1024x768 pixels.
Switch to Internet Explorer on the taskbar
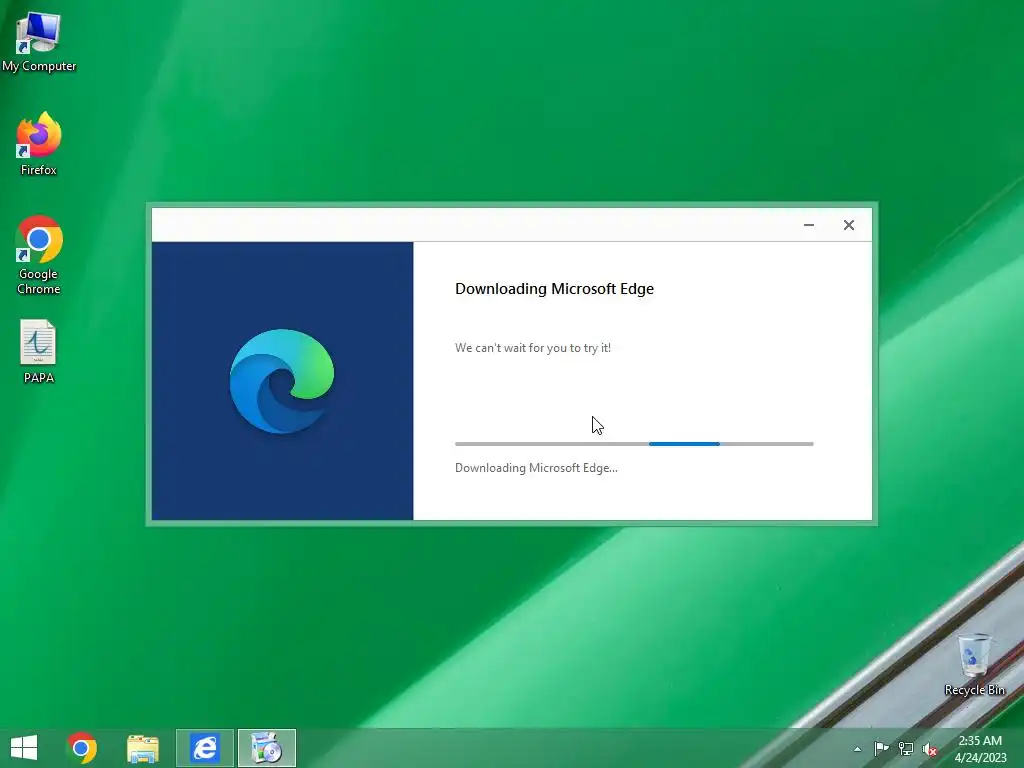point(204,748)
